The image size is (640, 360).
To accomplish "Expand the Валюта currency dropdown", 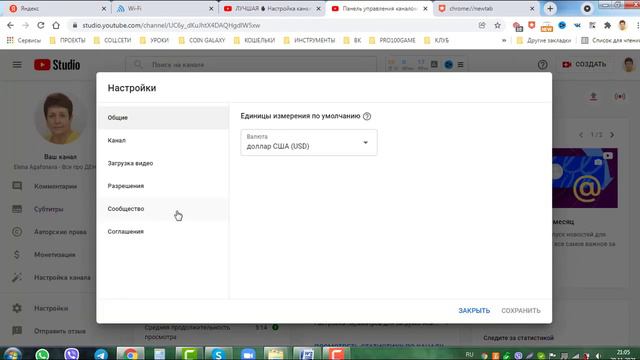I will [x=309, y=142].
